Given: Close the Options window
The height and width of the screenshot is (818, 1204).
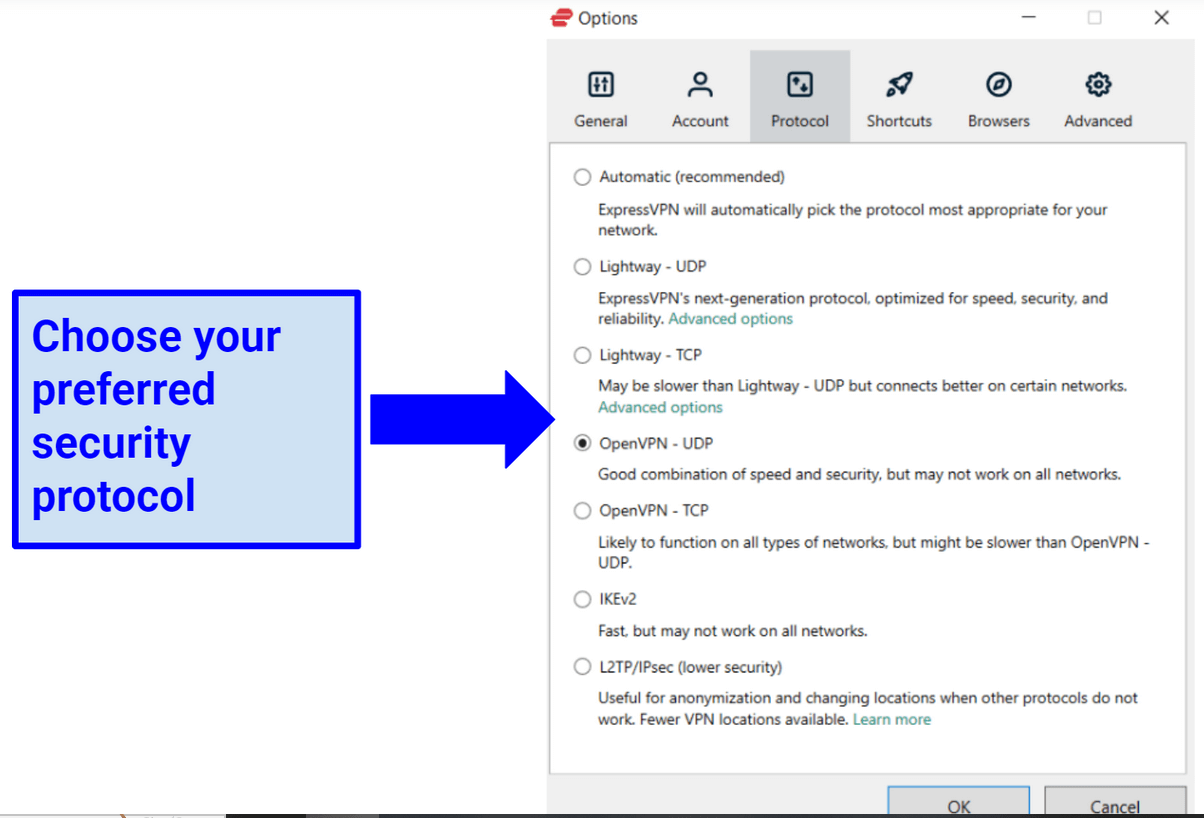Looking at the screenshot, I should [x=1161, y=18].
